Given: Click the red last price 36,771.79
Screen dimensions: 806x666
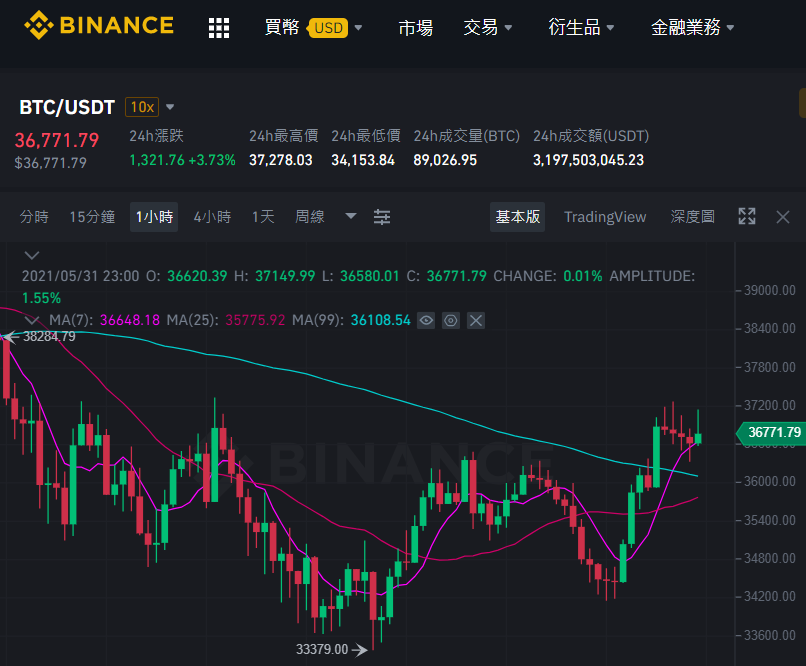Looking at the screenshot, I should 57,140.
